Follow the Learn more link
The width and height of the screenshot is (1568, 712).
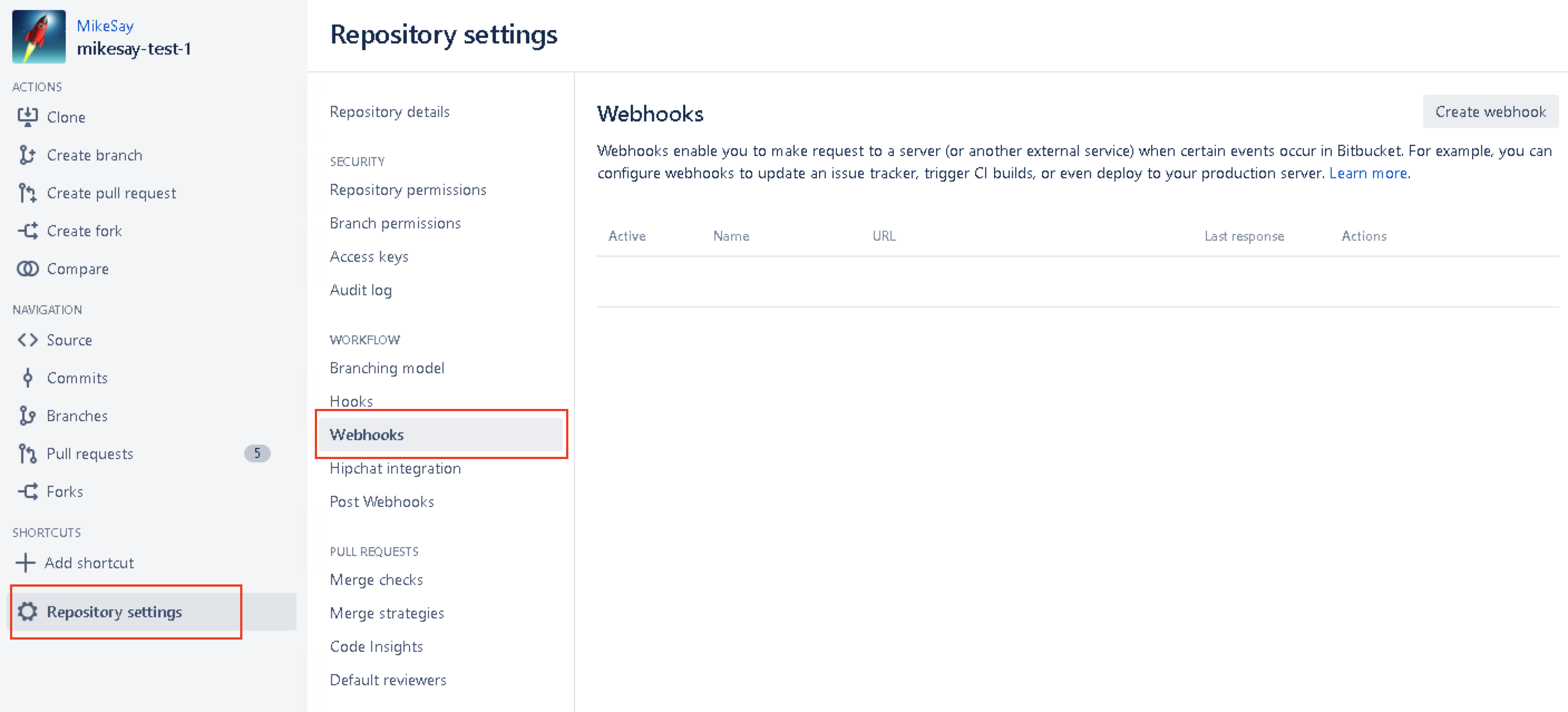tap(1368, 173)
